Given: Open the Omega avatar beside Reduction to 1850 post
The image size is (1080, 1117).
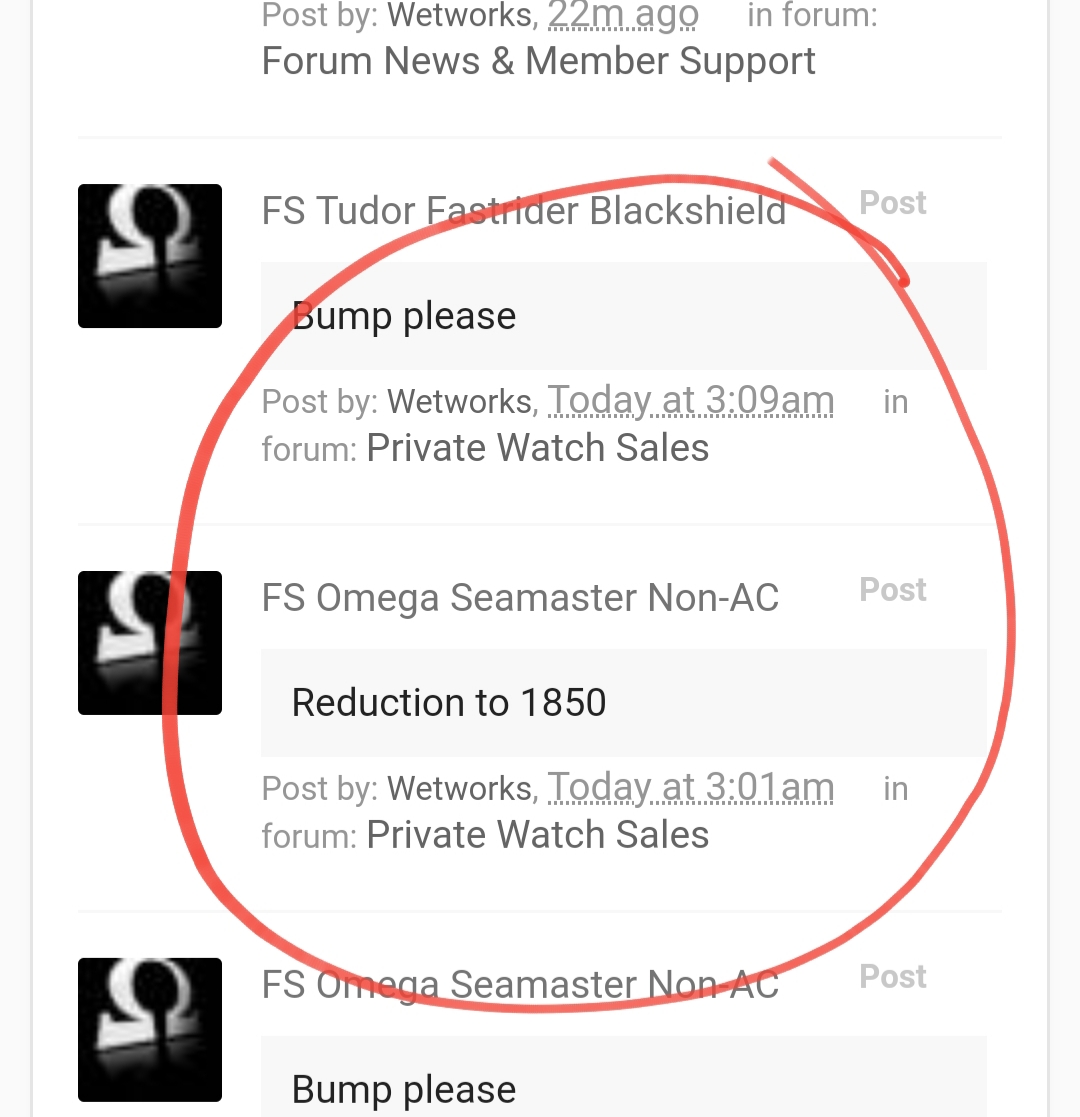Looking at the screenshot, I should click(x=150, y=643).
